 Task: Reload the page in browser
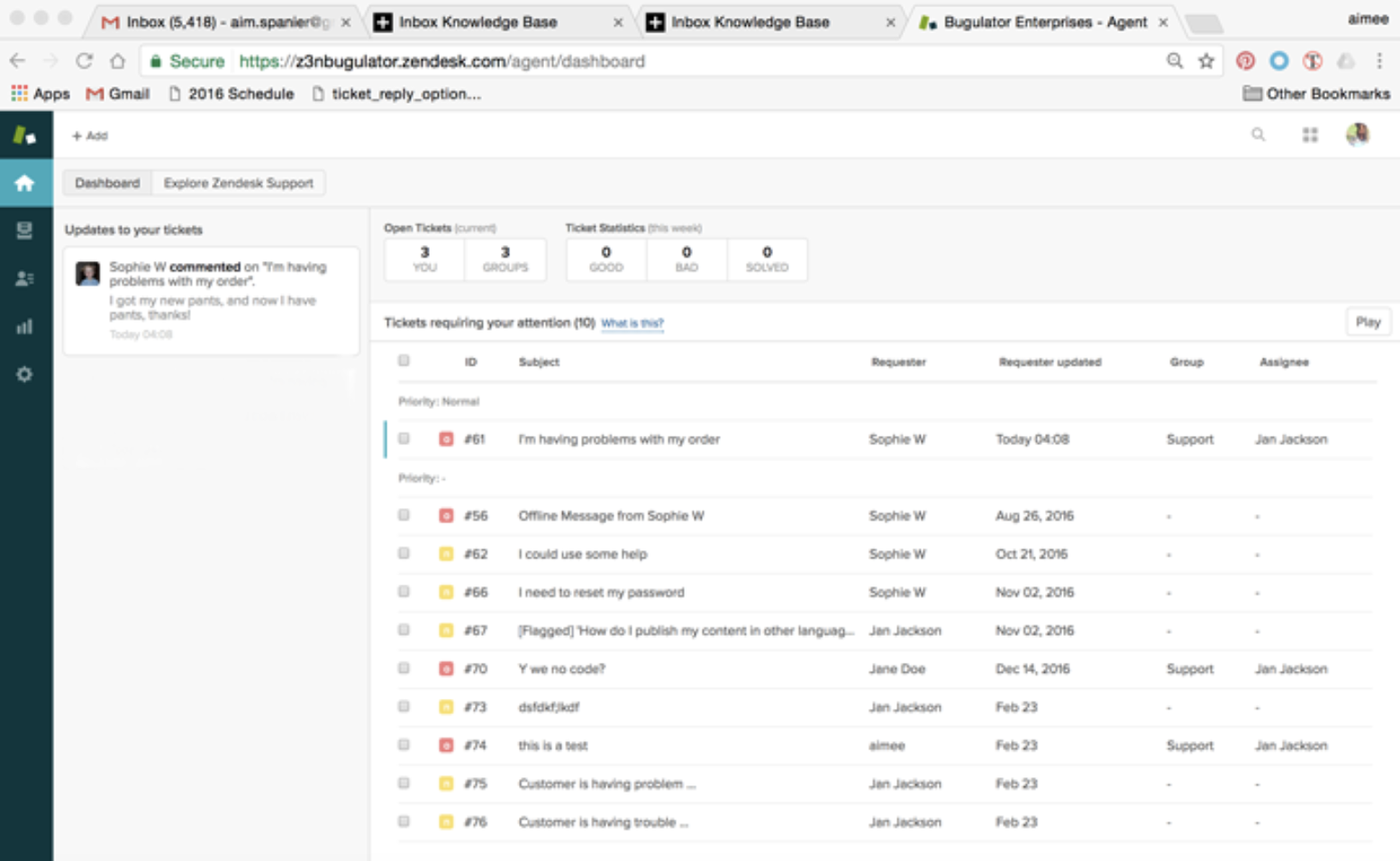[84, 61]
